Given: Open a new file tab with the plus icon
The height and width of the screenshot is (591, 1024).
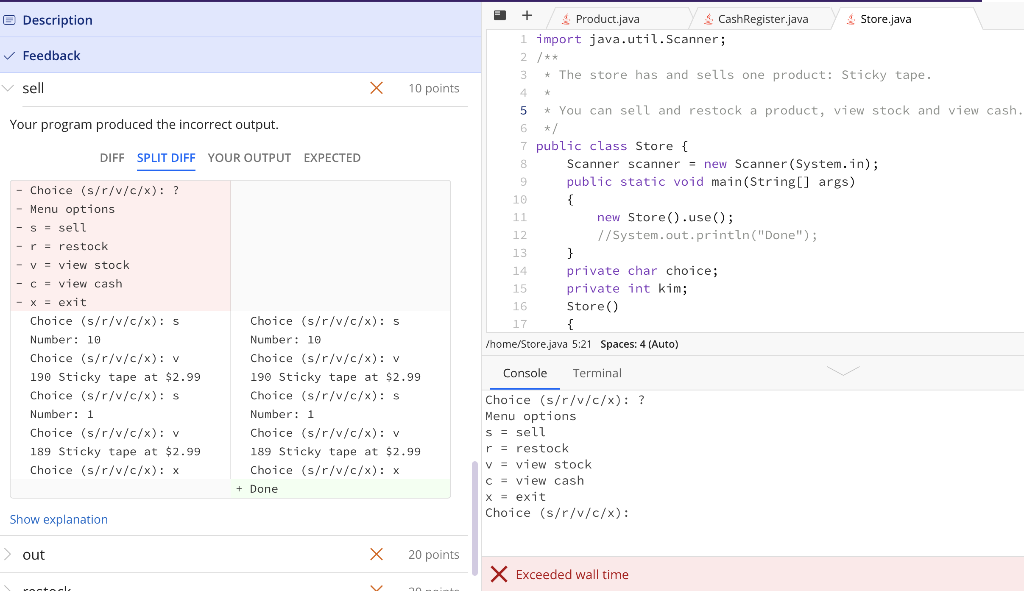Looking at the screenshot, I should click(525, 14).
